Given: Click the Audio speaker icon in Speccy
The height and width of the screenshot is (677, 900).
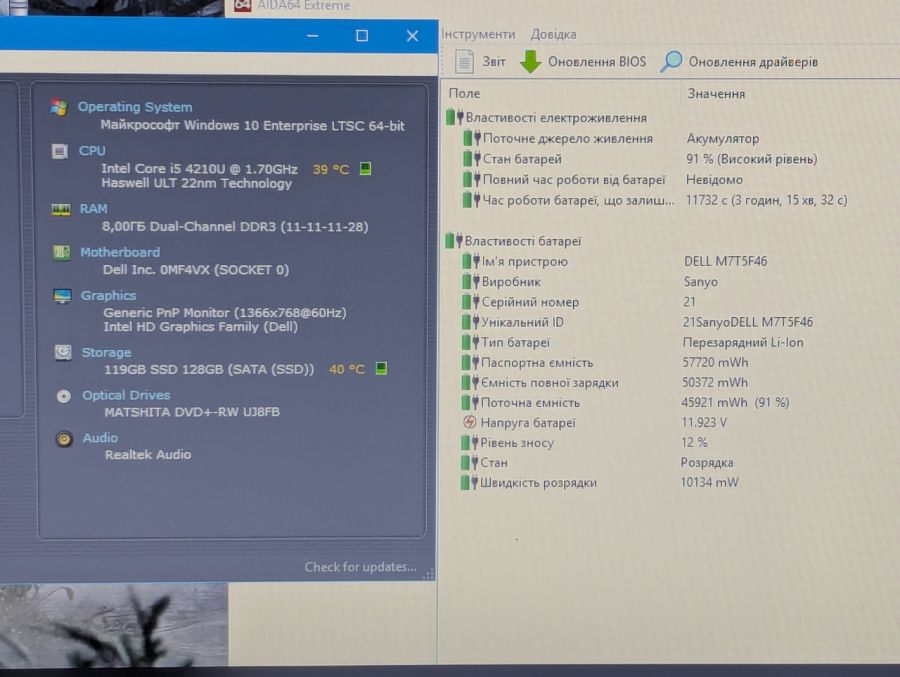Looking at the screenshot, I should 64,439.
